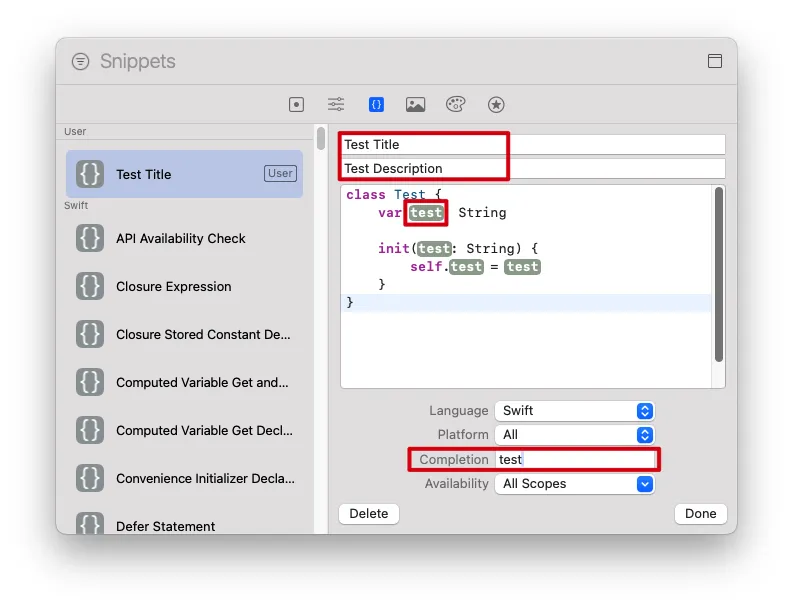Open the Modifiers library tab icon

tap(336, 104)
